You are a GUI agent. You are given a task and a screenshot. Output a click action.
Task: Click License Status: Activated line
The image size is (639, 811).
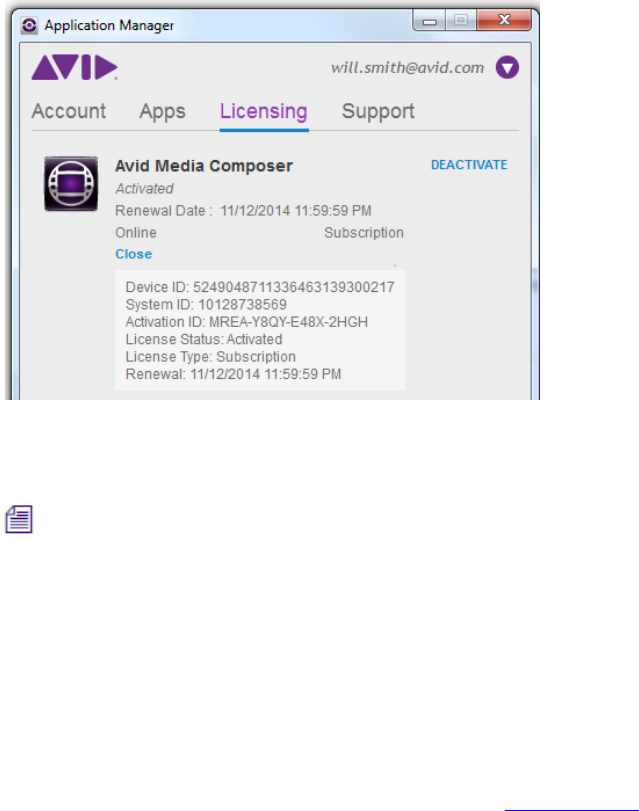[x=204, y=339]
